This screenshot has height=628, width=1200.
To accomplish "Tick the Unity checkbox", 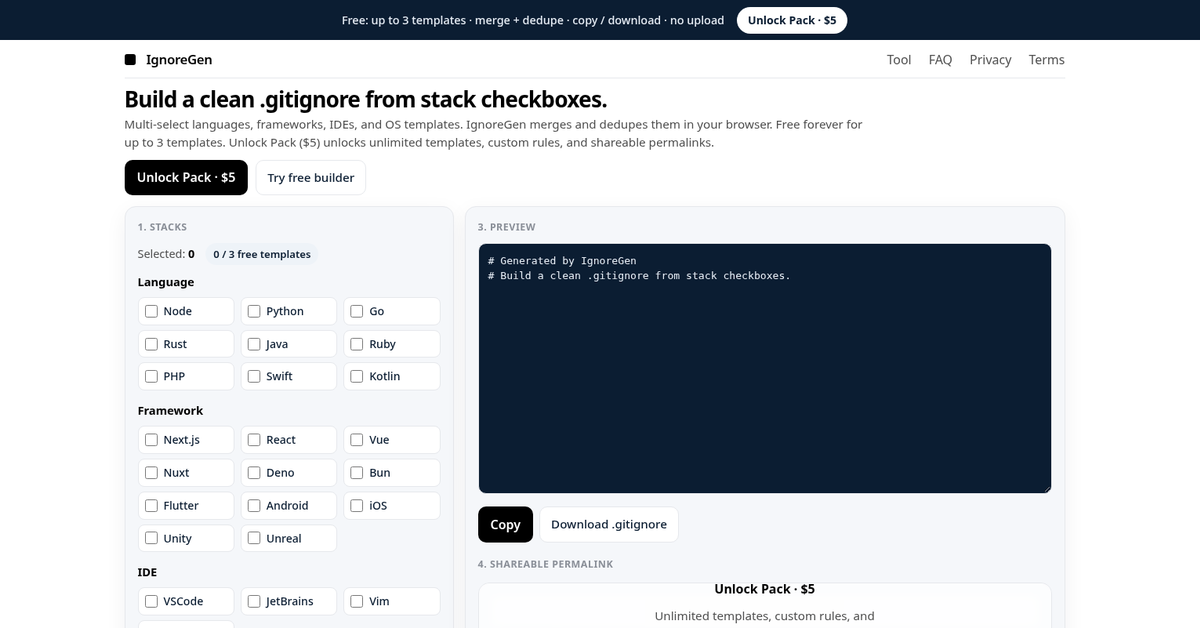I will (x=152, y=538).
